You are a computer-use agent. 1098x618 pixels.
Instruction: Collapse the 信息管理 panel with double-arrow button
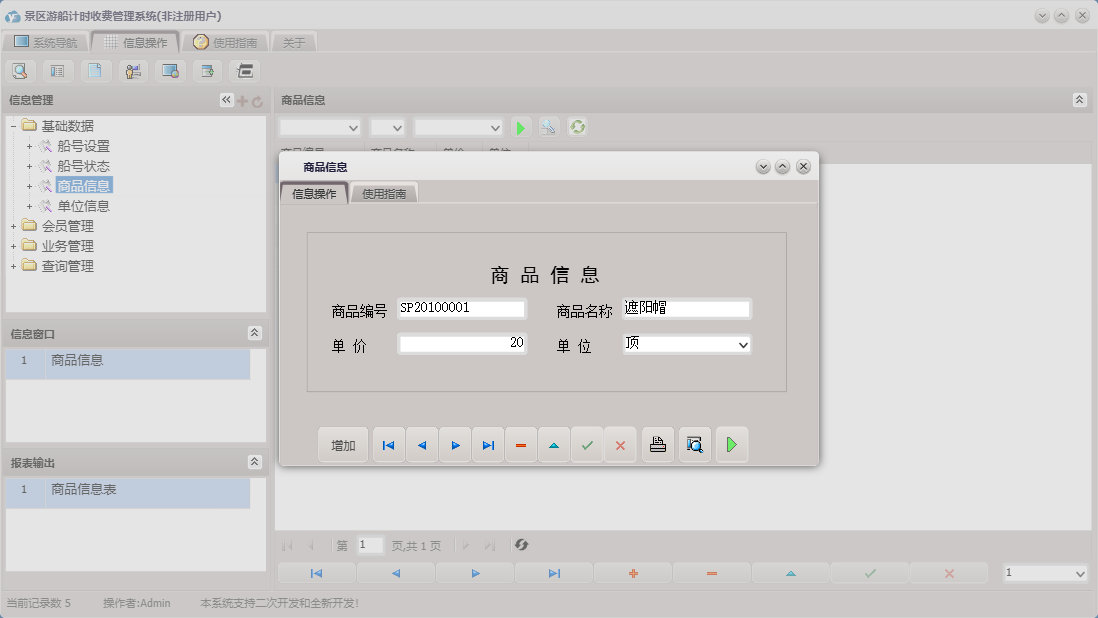(225, 99)
